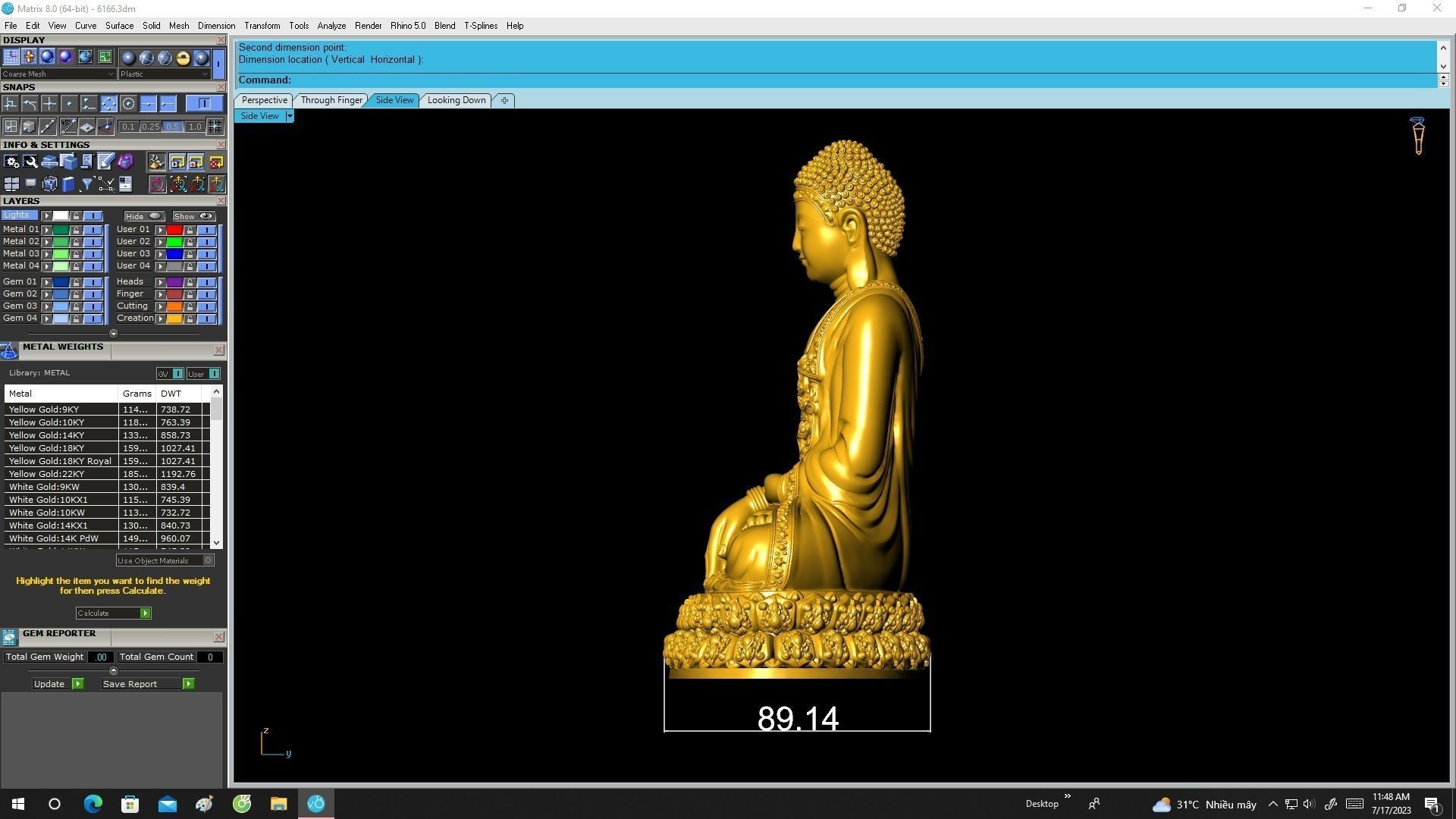Viewport: 1456px width, 819px height.
Task: Click the Save Report button
Action: click(x=147, y=684)
